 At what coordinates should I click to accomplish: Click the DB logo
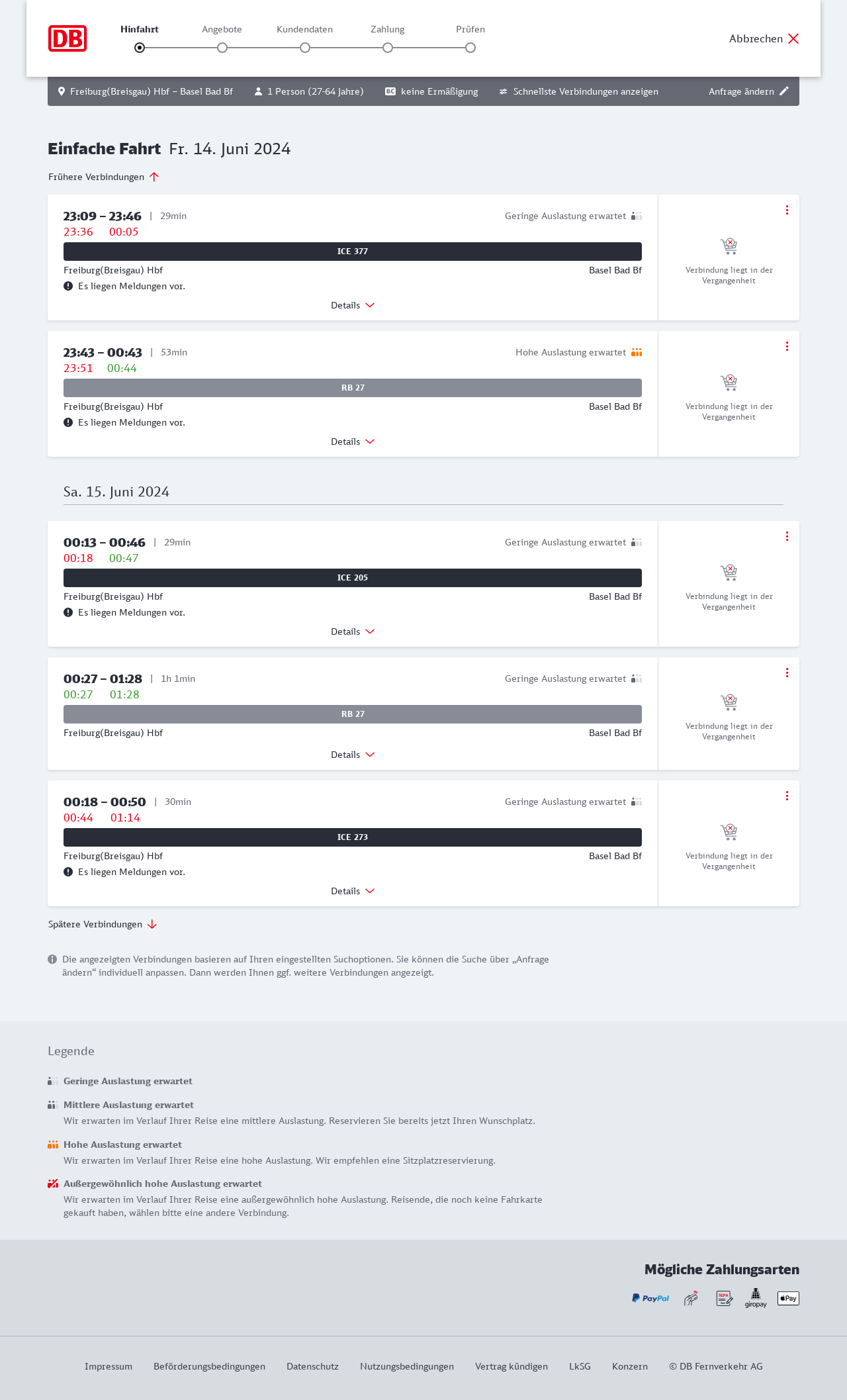click(67, 38)
